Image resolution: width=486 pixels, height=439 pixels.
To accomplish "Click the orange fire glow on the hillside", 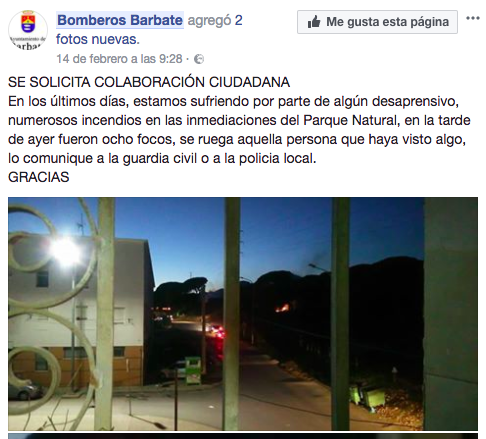I will (283, 308).
